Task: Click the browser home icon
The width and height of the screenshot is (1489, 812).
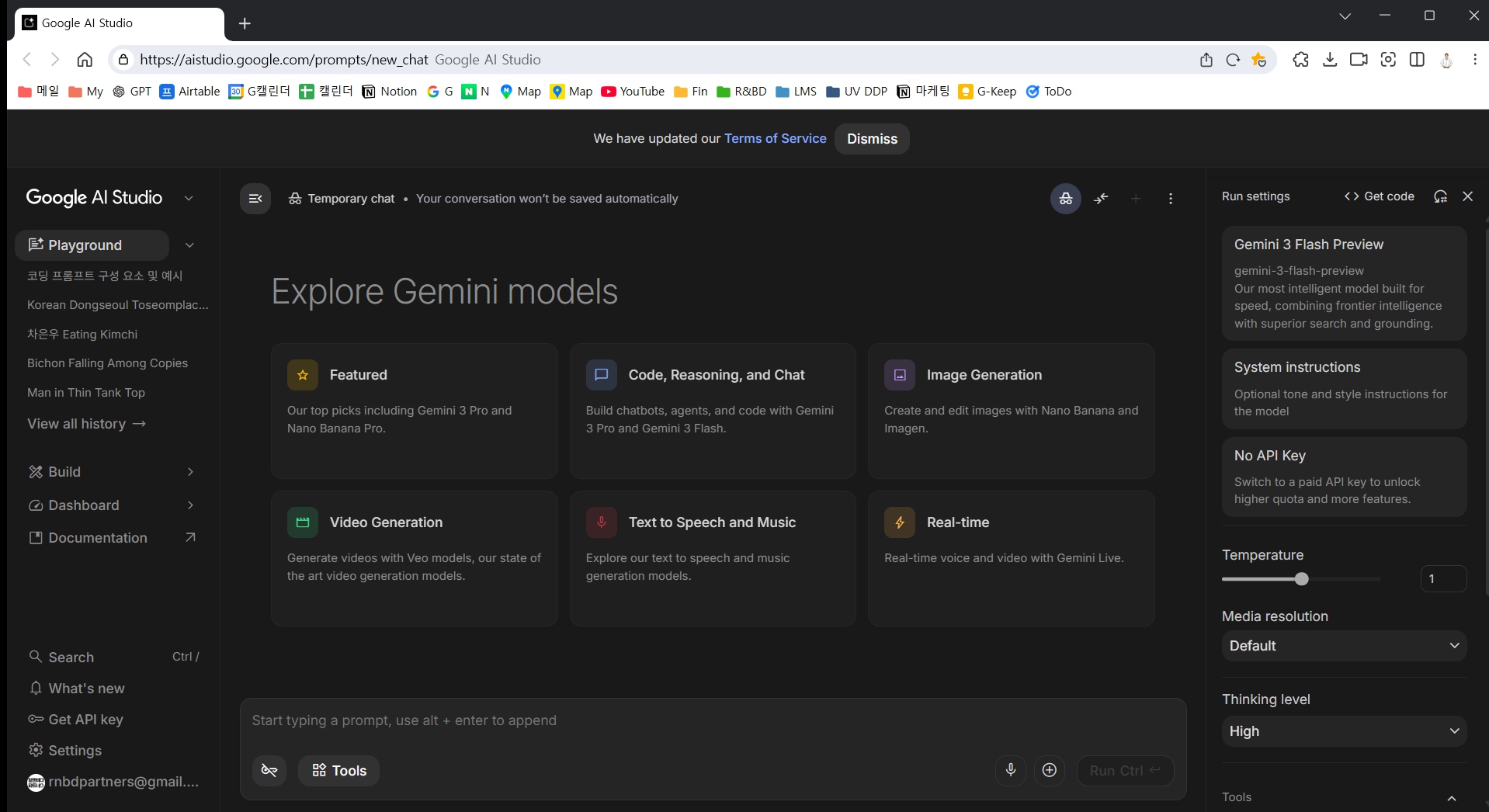Action: (85, 60)
